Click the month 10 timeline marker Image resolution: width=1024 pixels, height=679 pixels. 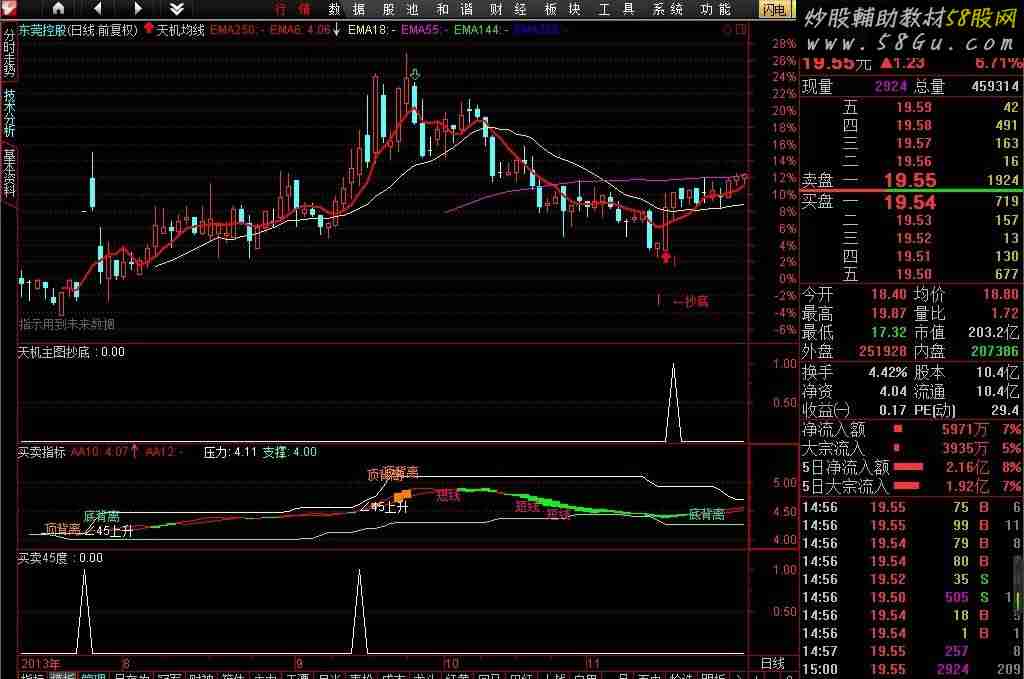(452, 663)
